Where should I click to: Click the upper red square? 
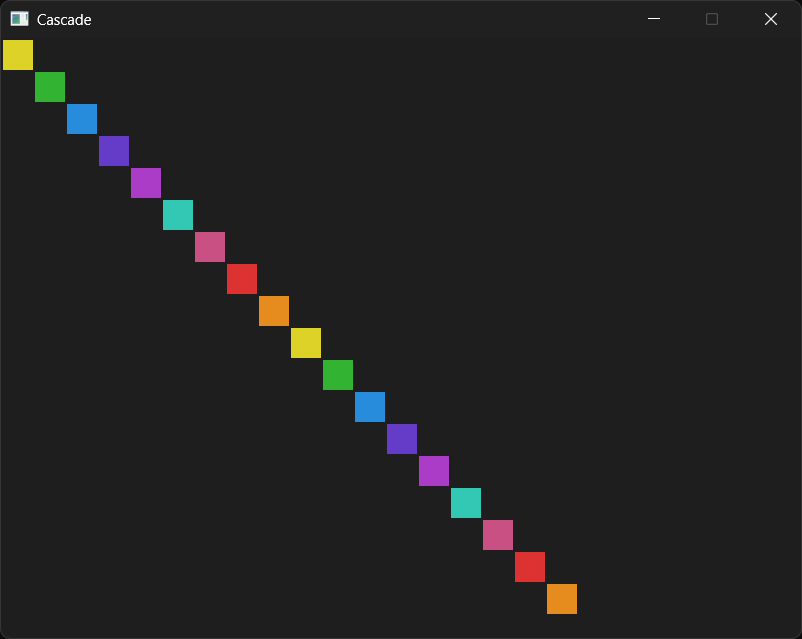242,279
